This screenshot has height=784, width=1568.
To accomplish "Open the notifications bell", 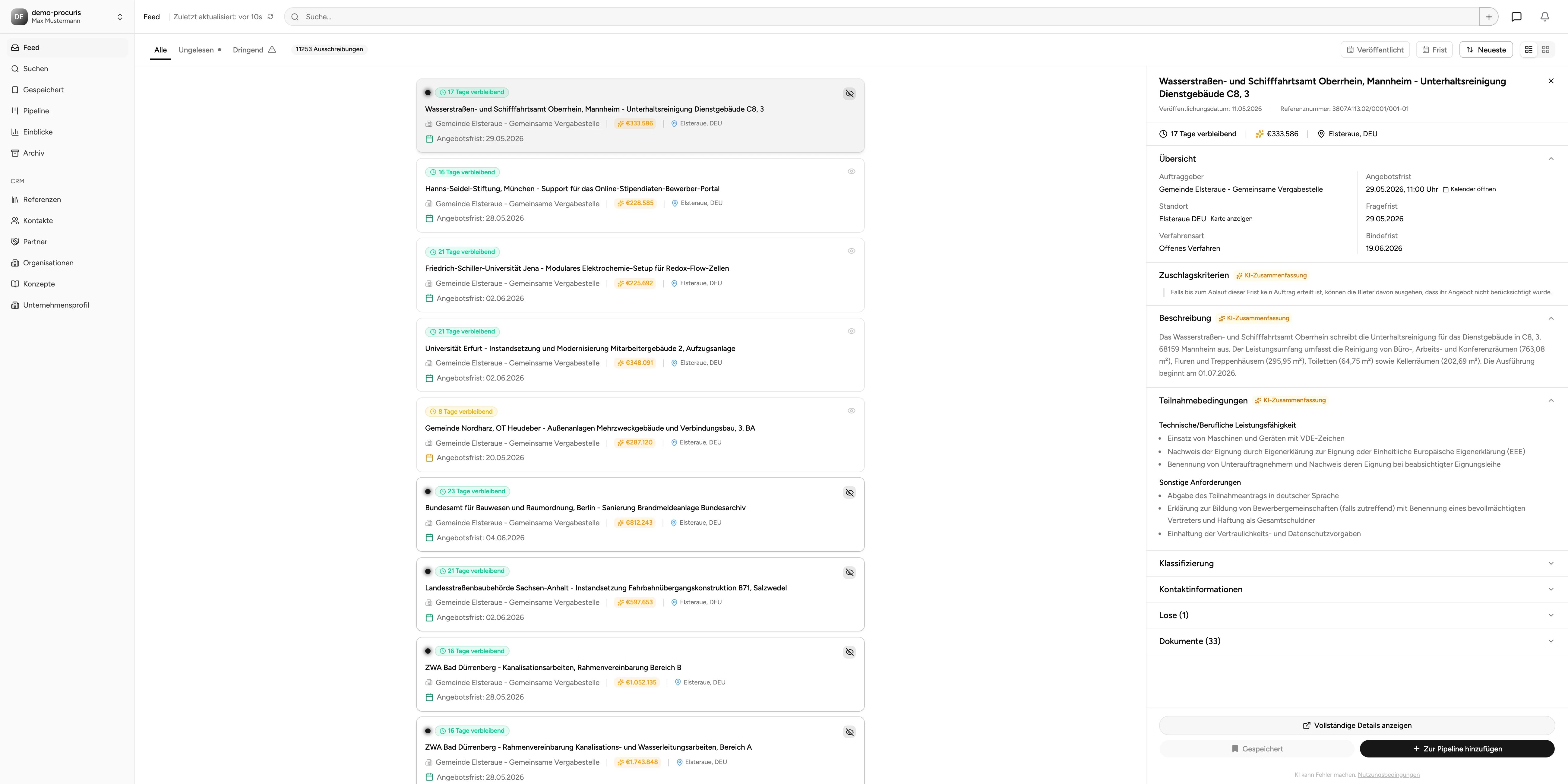I will click(x=1545, y=17).
